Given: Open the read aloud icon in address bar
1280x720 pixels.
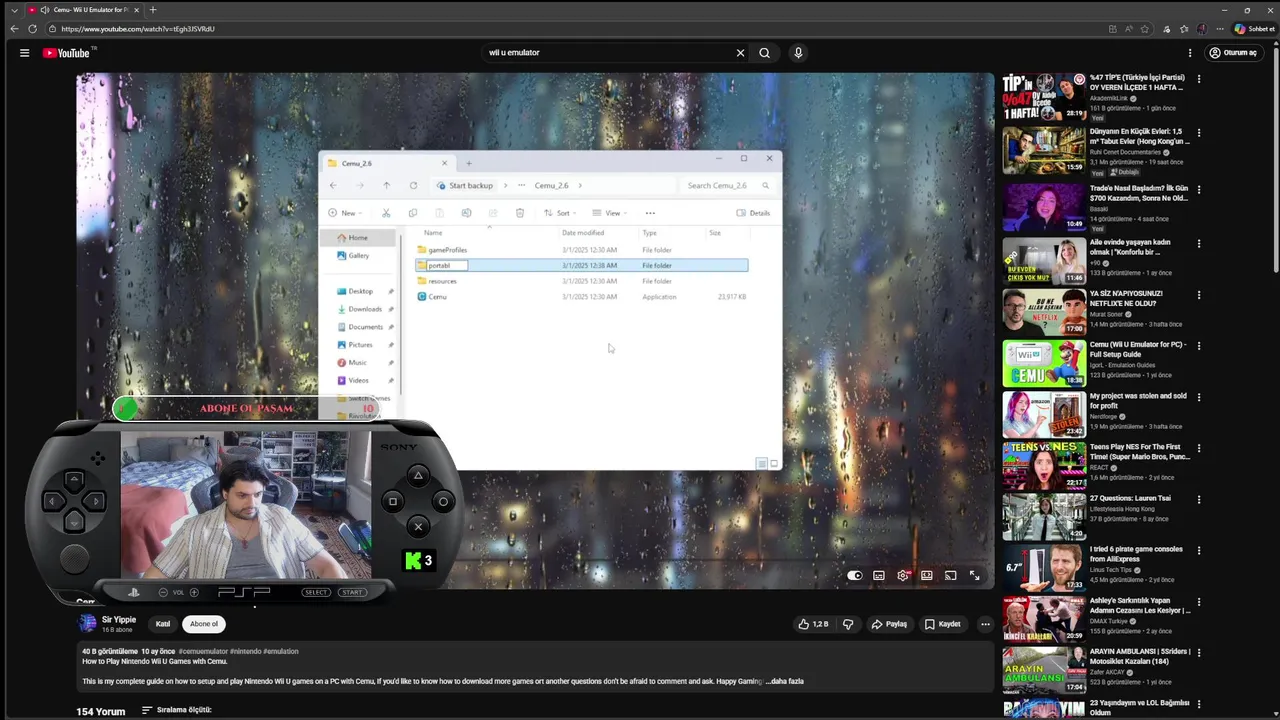Looking at the screenshot, I should (1129, 29).
